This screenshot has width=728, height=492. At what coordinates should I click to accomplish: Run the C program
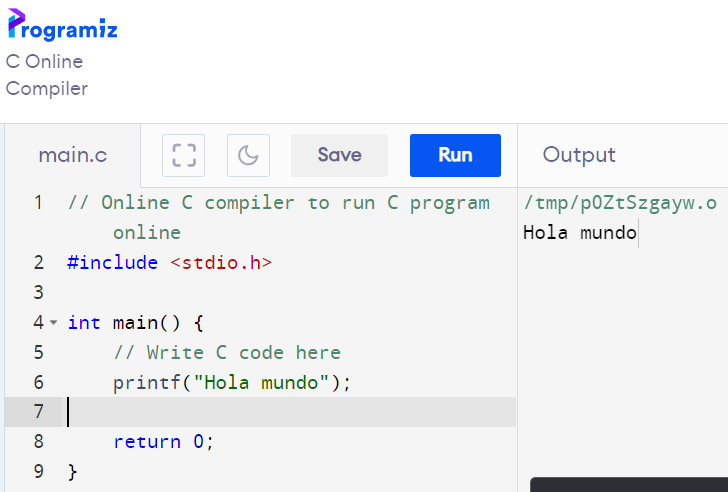[455, 155]
